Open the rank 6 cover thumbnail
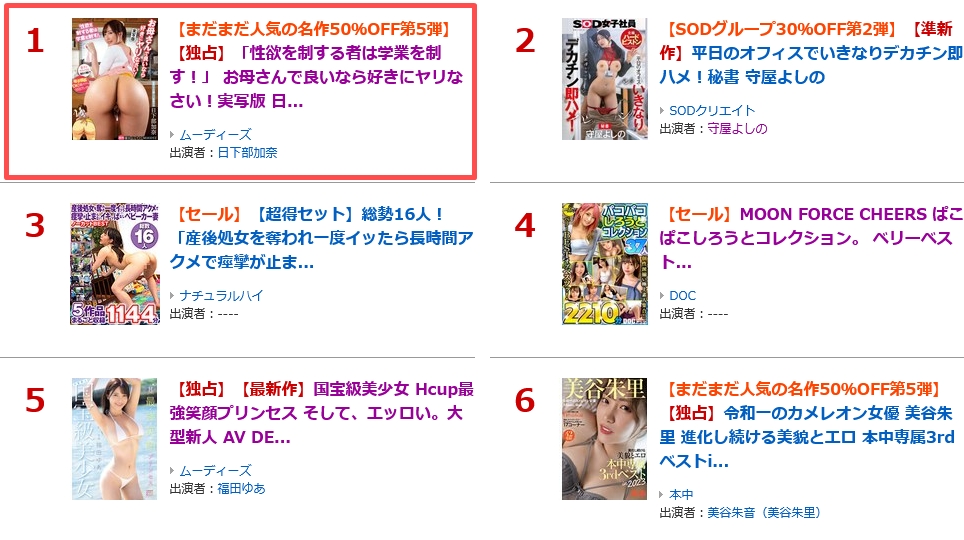The width and height of the screenshot is (964, 540). tap(604, 439)
